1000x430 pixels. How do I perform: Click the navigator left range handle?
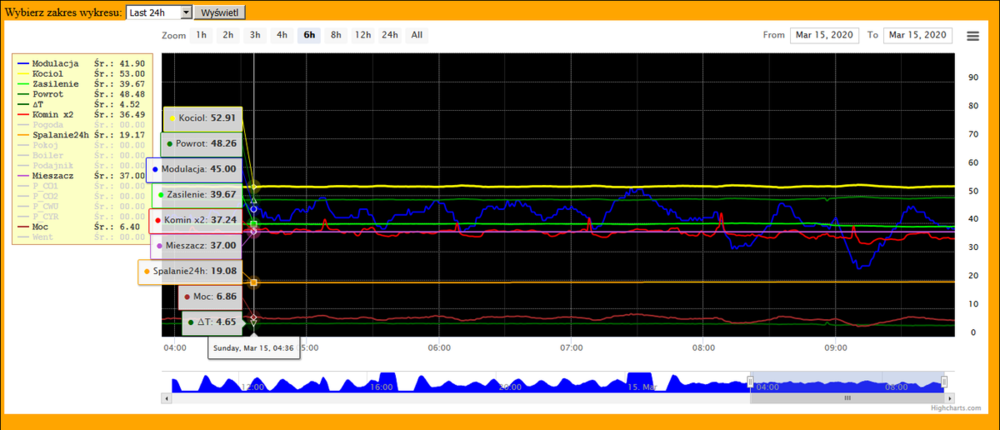pos(750,382)
